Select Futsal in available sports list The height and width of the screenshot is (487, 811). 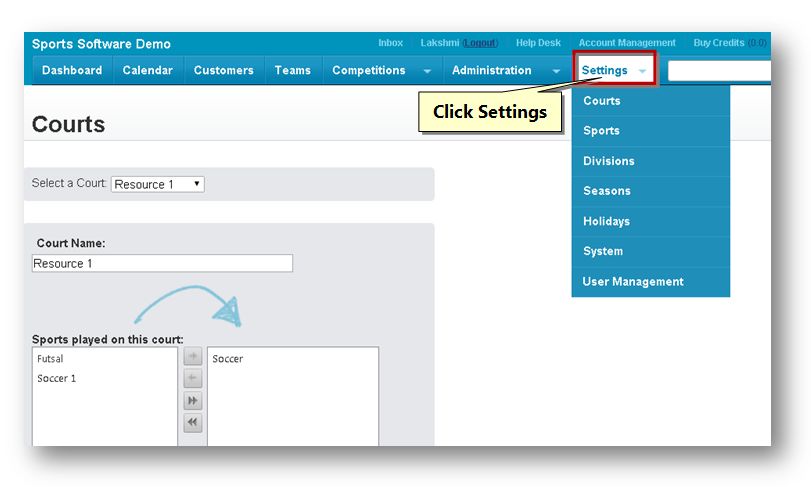coord(50,359)
